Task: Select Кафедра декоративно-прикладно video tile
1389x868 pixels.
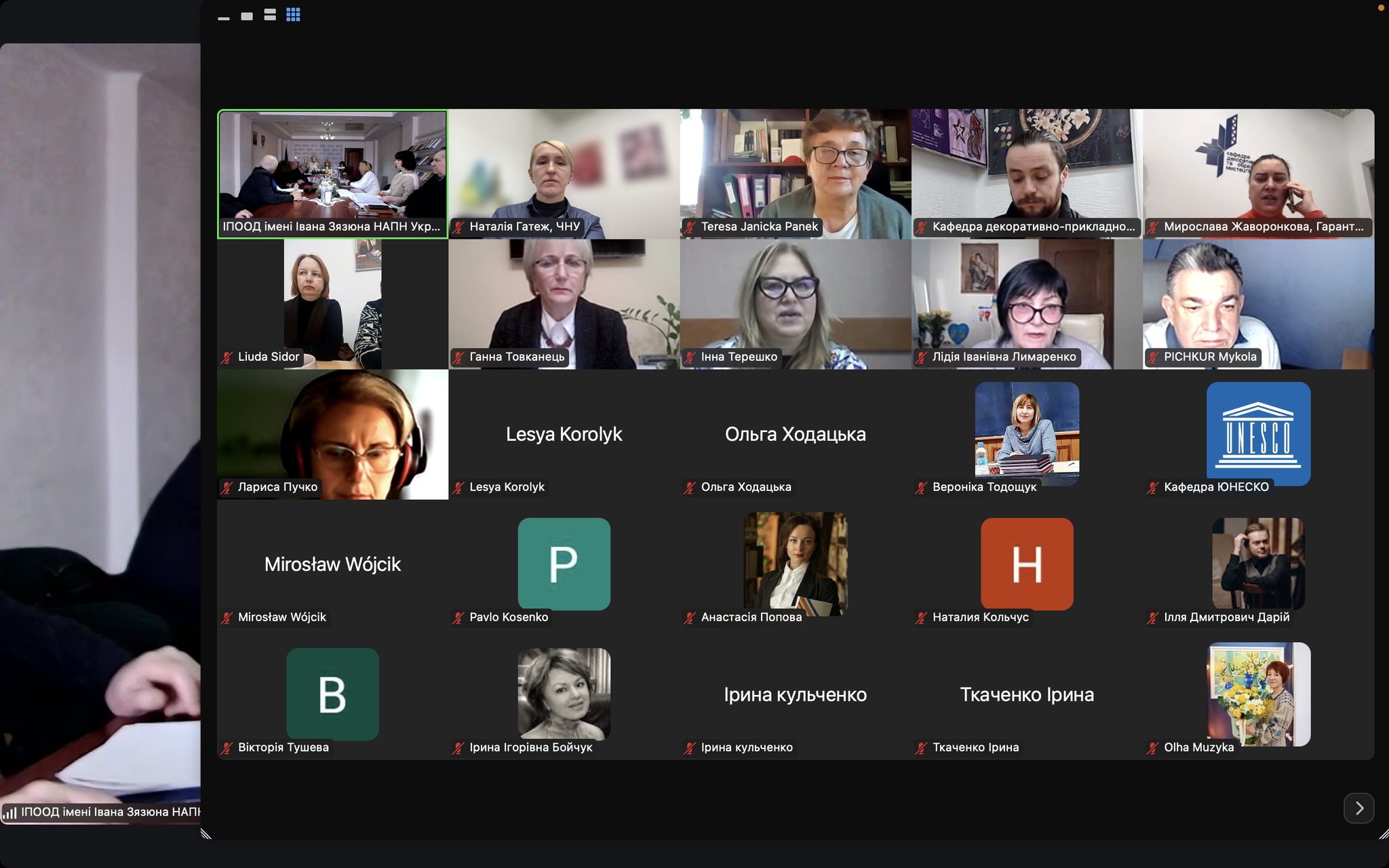Action: click(x=1027, y=174)
